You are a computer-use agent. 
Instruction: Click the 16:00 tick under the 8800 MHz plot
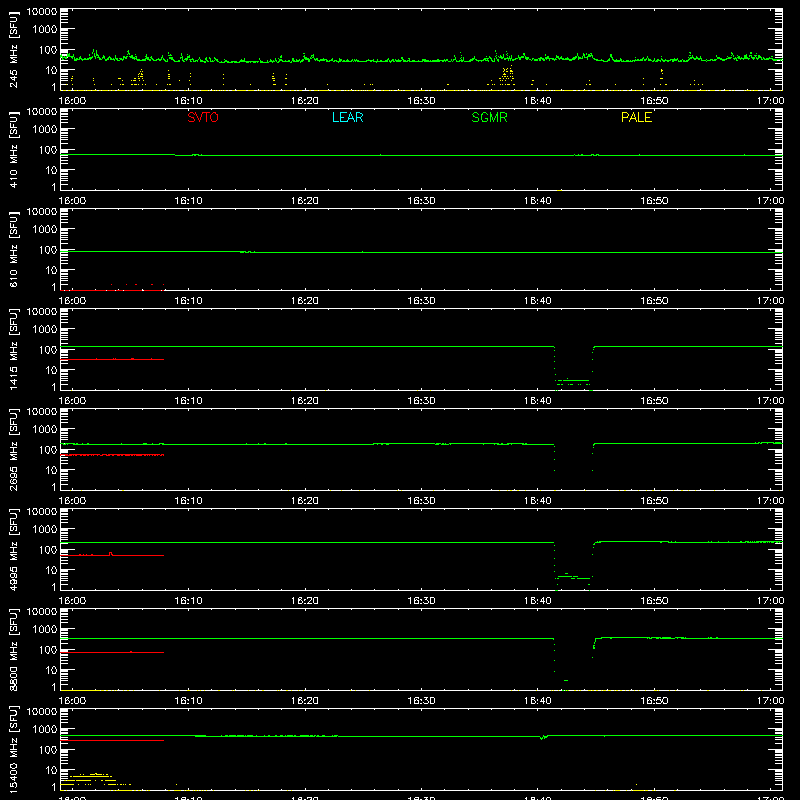[72, 701]
